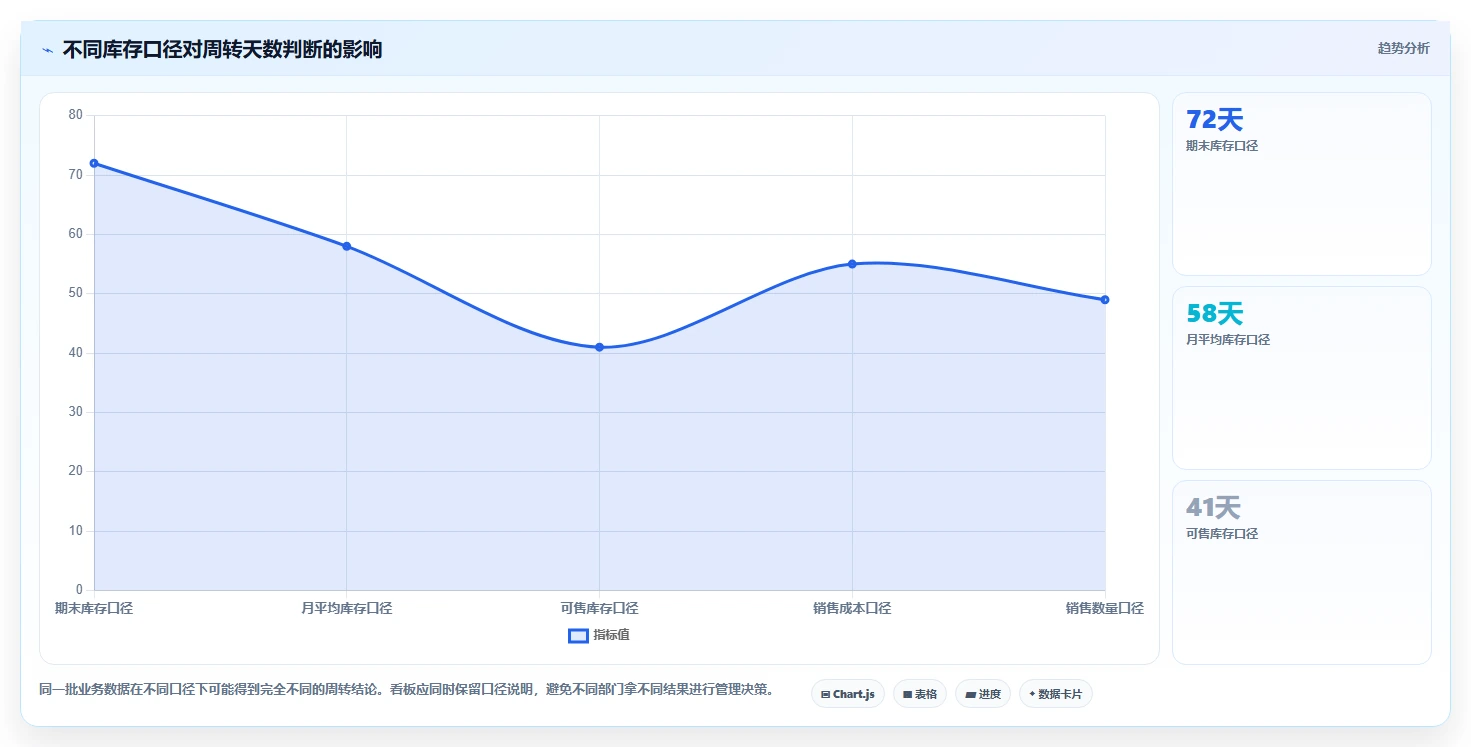The image size is (1471, 747).
Task: Click the 41天 value card
Action: click(1301, 572)
